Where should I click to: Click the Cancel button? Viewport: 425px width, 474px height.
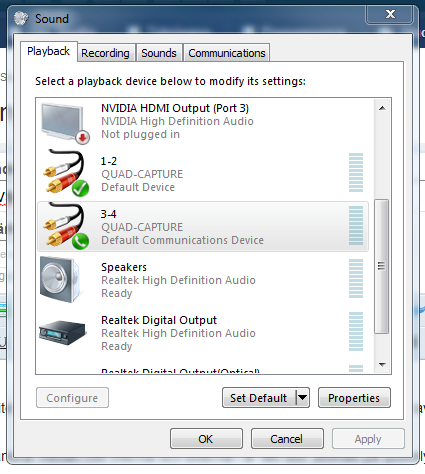287,439
